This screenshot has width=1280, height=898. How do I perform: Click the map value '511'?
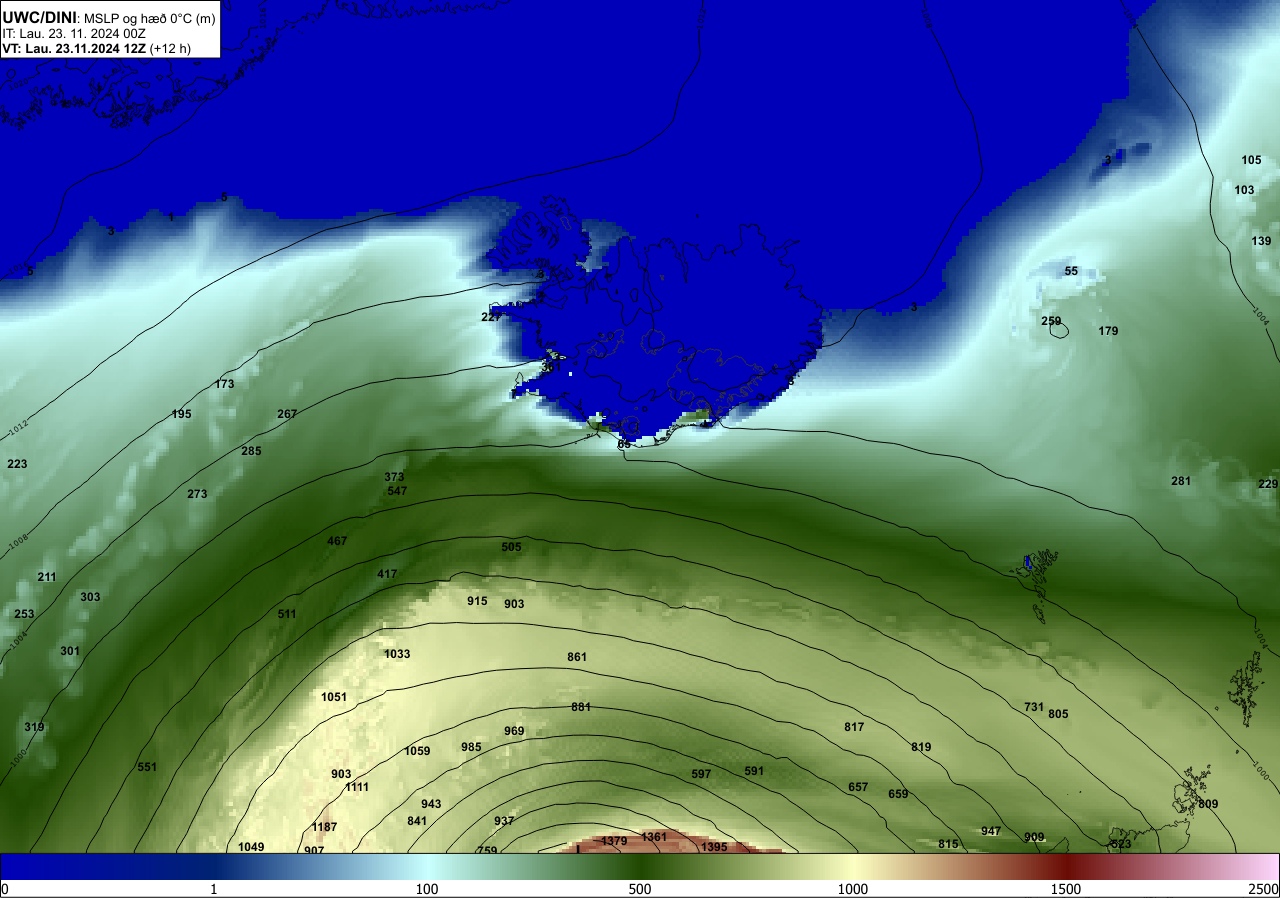[287, 614]
